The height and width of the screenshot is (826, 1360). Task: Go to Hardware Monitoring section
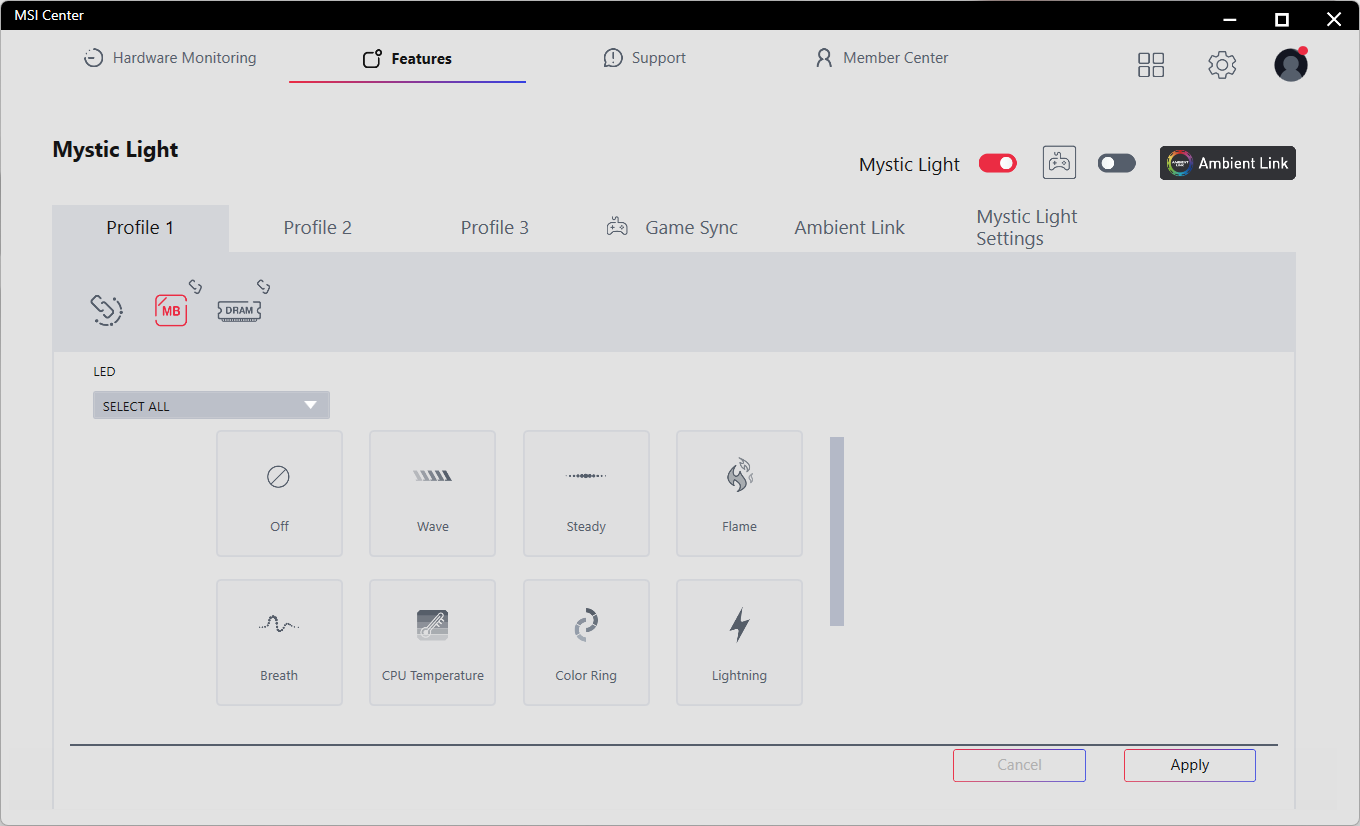pos(170,58)
